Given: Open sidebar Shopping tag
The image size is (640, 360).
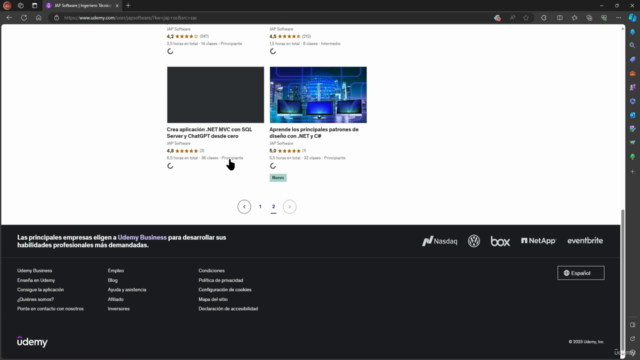Looking at the screenshot, I should [x=633, y=60].
